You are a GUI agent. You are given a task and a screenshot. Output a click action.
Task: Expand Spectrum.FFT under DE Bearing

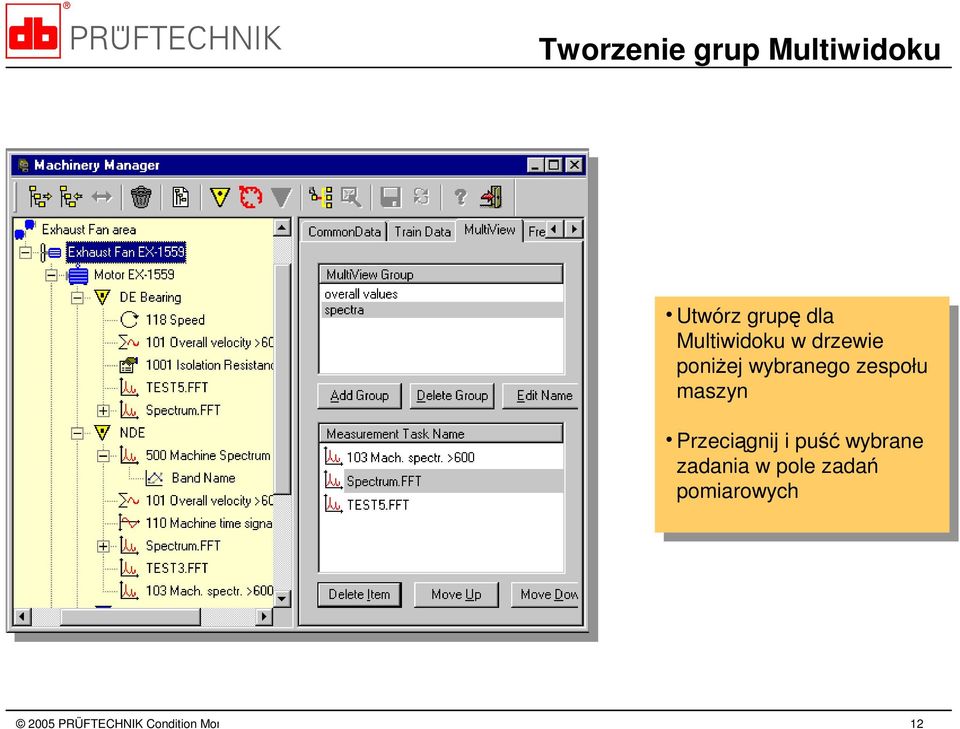click(103, 410)
